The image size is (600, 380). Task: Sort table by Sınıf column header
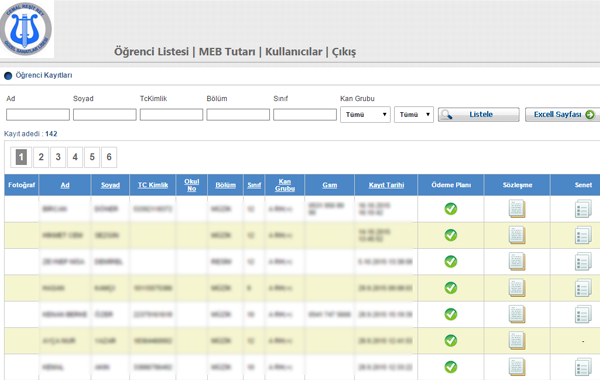(x=254, y=185)
